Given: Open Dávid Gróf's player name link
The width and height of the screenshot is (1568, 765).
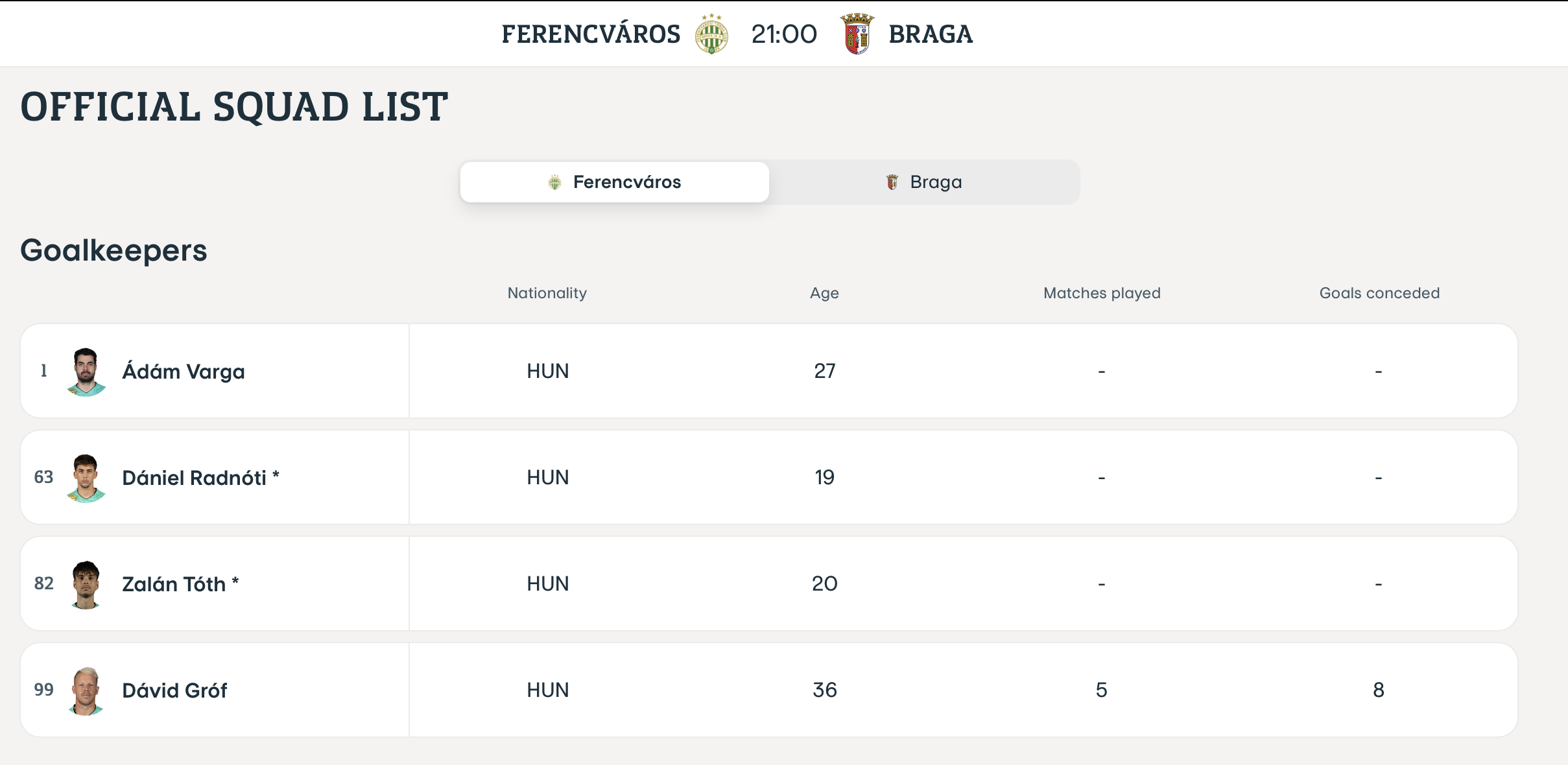Looking at the screenshot, I should click(174, 690).
